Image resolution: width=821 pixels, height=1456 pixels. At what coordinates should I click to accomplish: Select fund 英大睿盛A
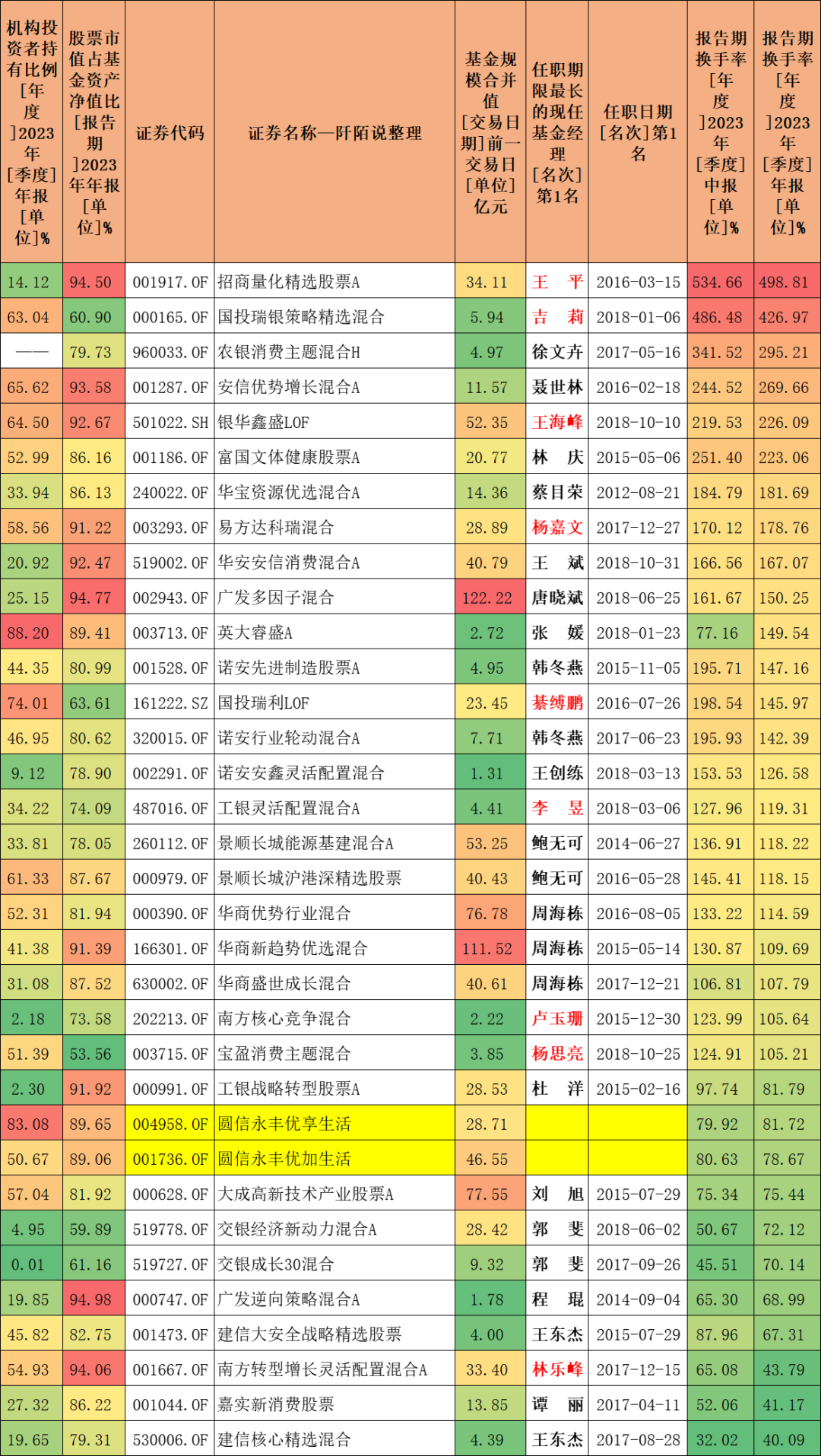coord(255,633)
